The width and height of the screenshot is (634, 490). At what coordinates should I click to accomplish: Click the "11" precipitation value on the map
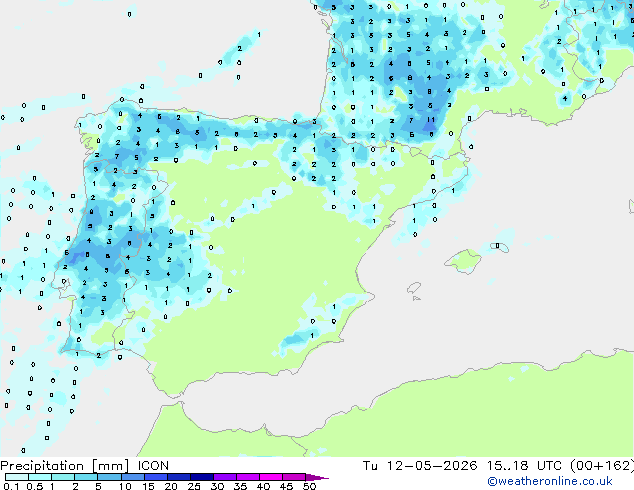pyautogui.click(x=431, y=120)
